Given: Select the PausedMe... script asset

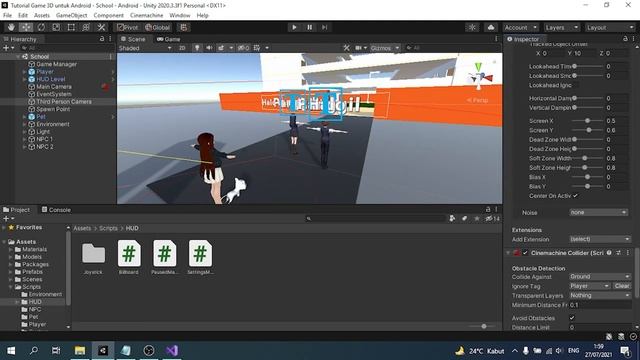Looking at the screenshot, I should 164,258.
